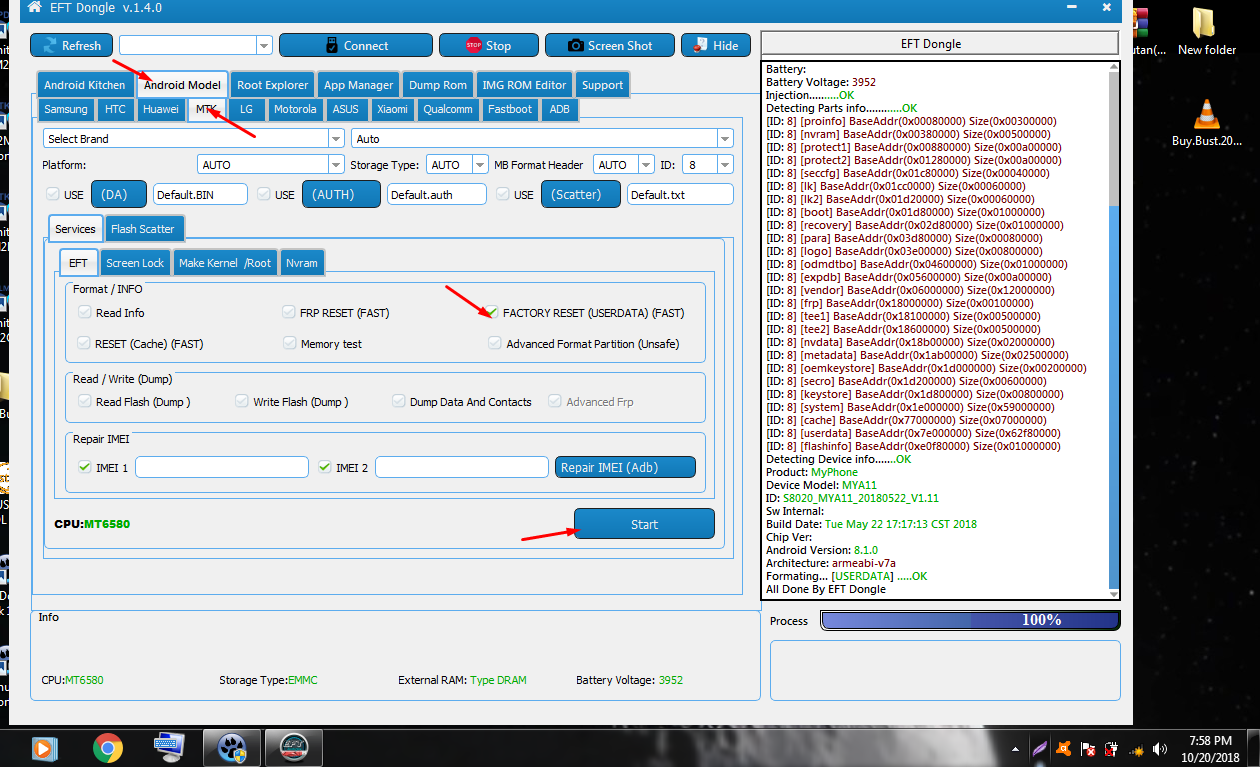Open the IMG ROM Editor tab
The height and width of the screenshot is (767, 1260).
(524, 85)
